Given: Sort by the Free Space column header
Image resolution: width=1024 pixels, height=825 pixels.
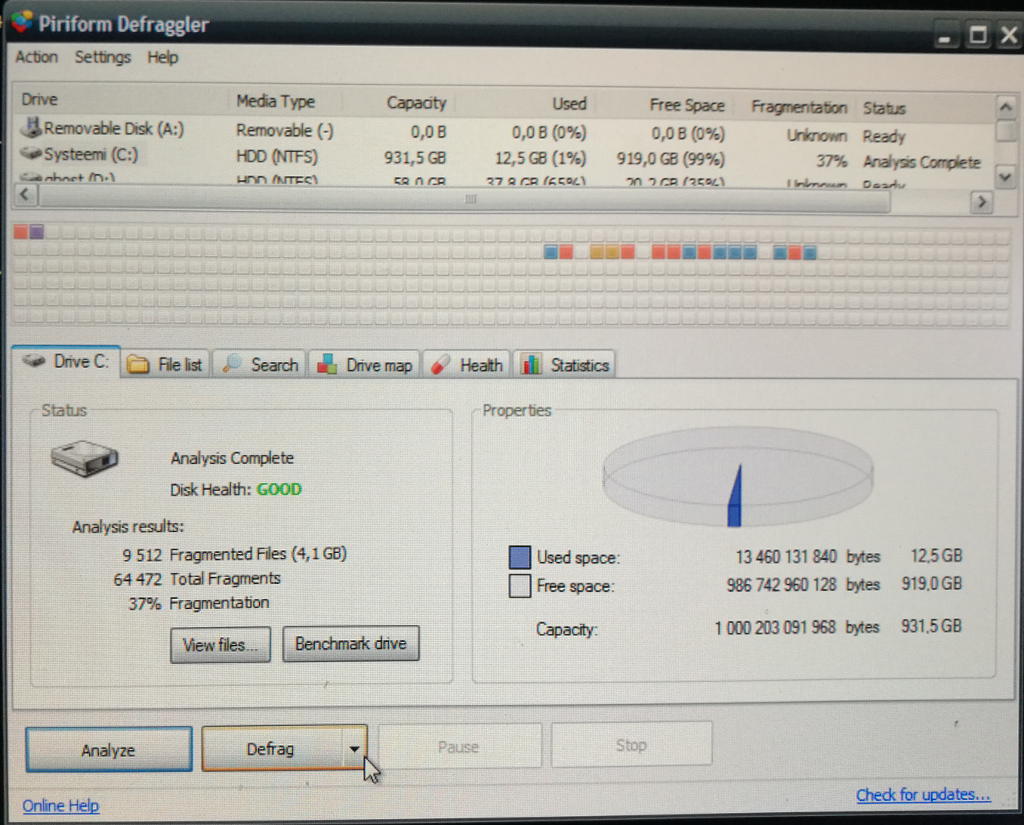Looking at the screenshot, I should 686,105.
